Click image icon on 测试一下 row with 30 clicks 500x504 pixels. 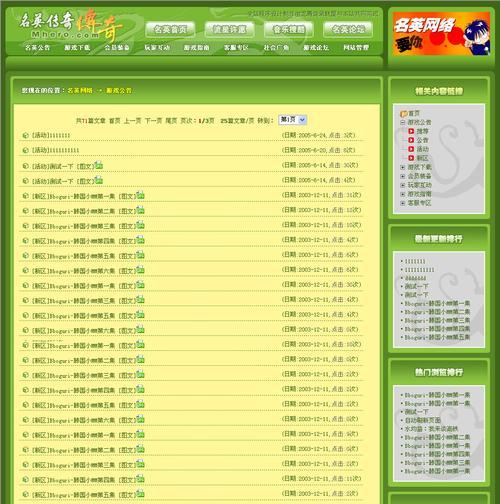[99, 165]
